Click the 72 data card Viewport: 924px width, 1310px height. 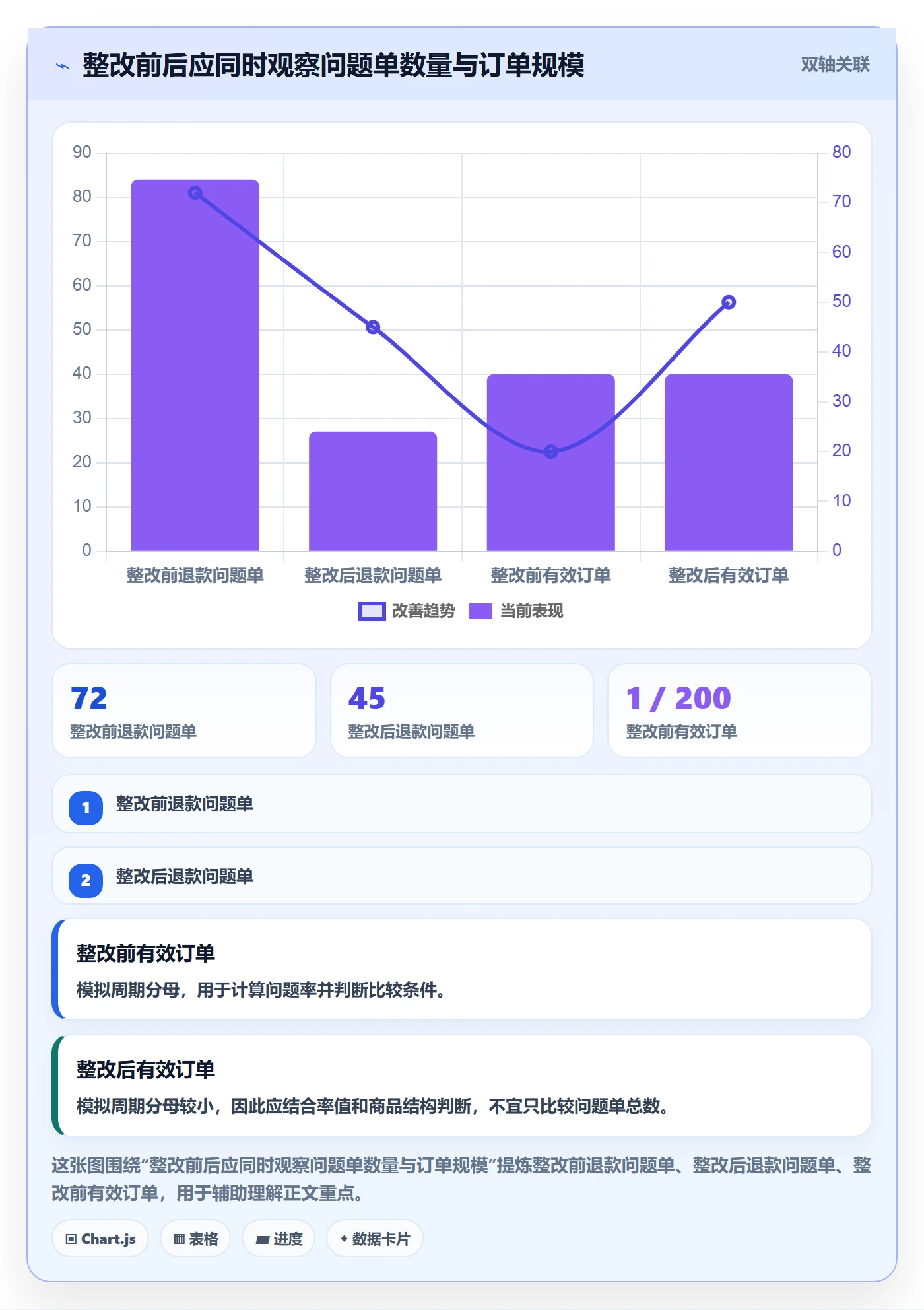(x=184, y=710)
